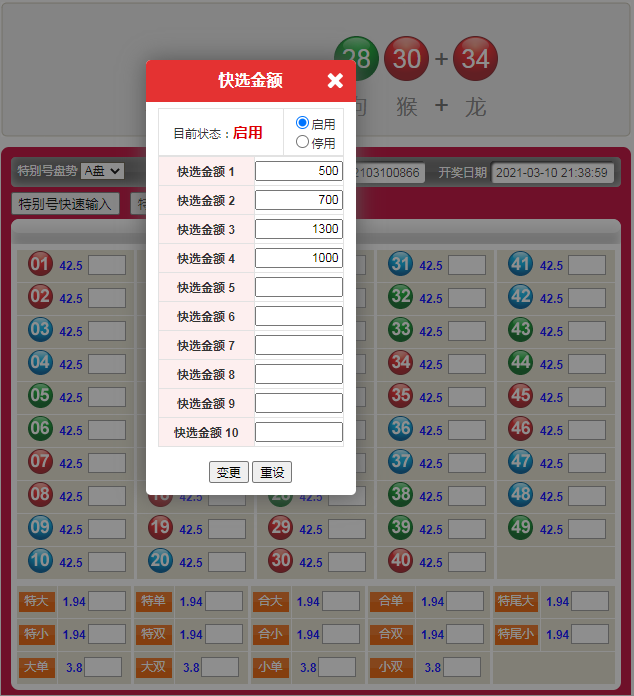
Task: Select the 停用 radio button
Action: 303,142
